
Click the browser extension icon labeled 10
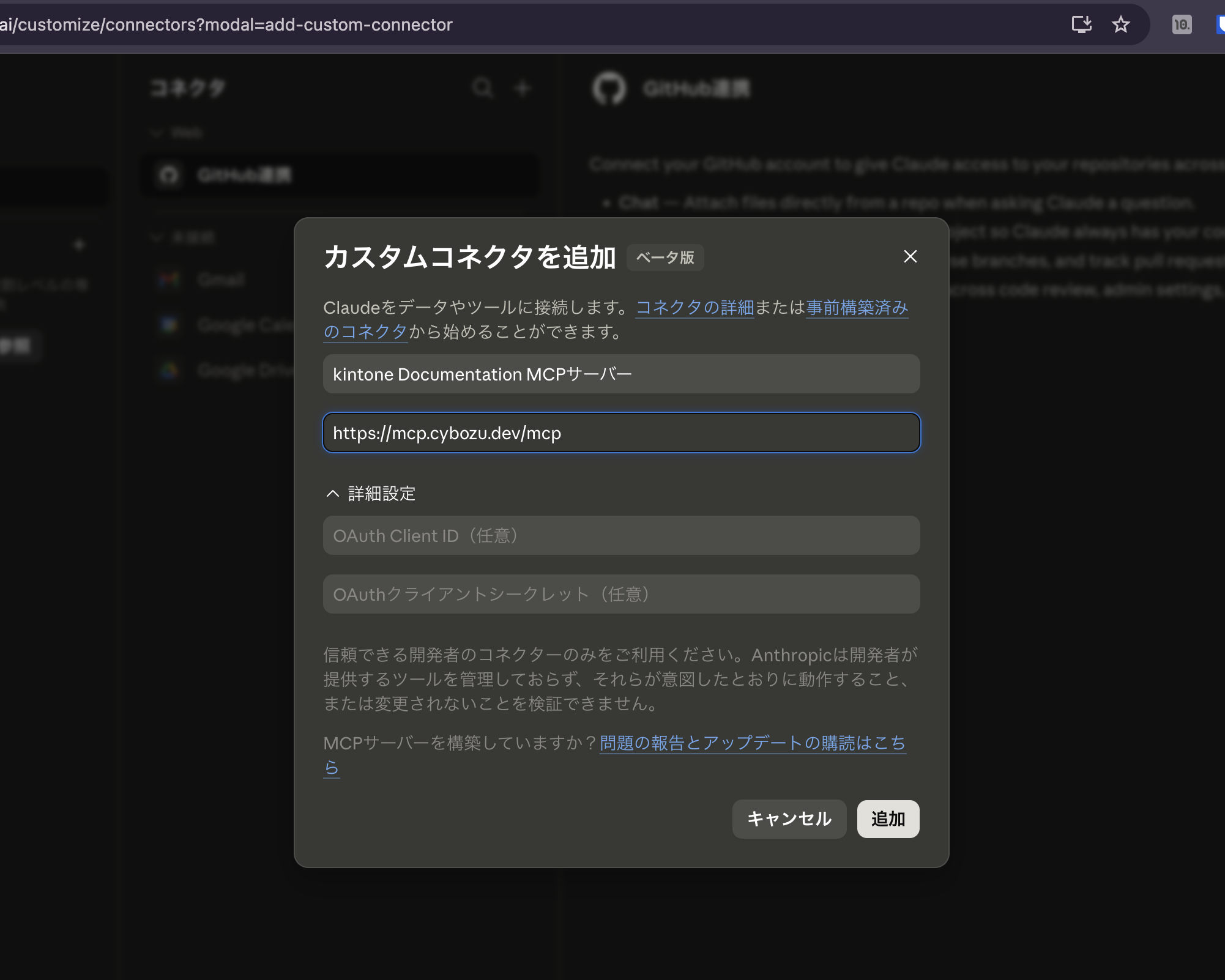(1182, 24)
